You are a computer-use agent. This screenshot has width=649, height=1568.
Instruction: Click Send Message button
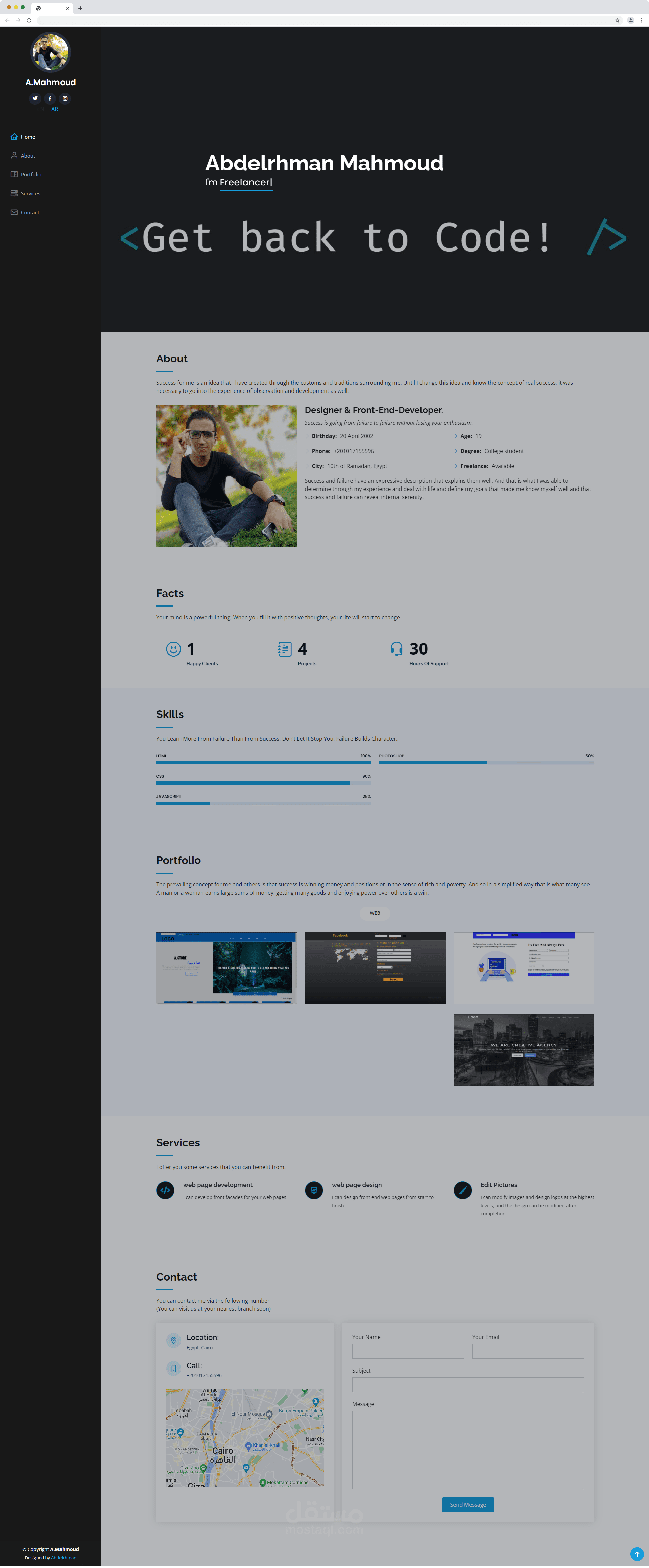pos(467,1505)
